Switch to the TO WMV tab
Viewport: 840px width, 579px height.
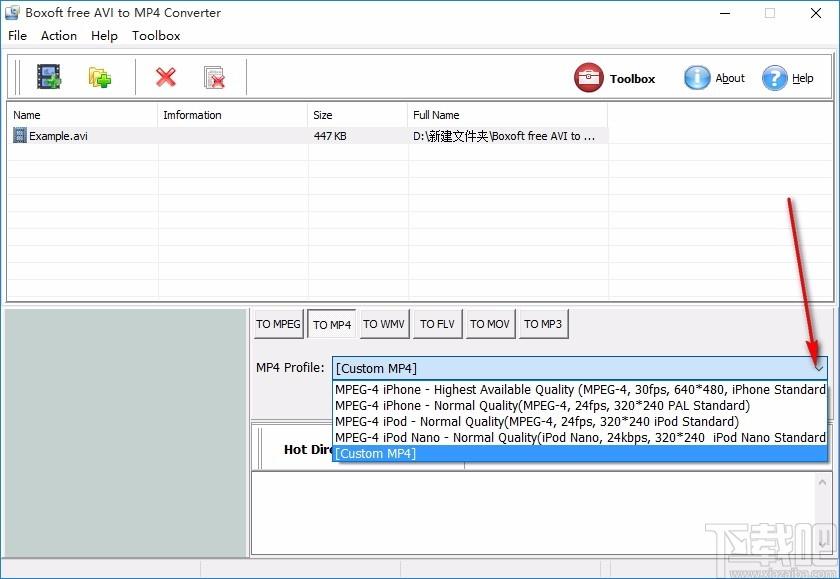pos(384,324)
